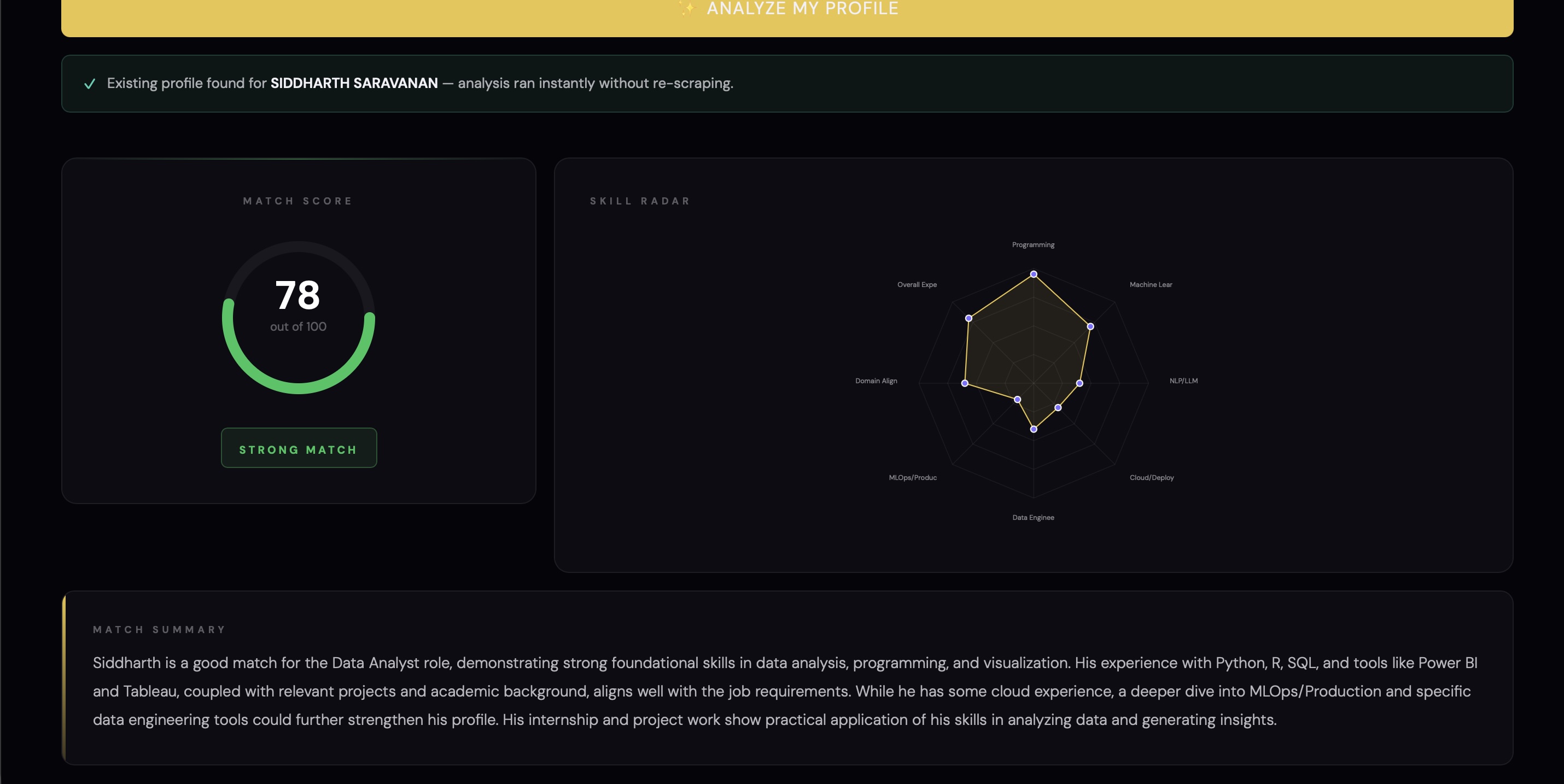
Task: Click the Programming axis label on radar
Action: [1033, 244]
